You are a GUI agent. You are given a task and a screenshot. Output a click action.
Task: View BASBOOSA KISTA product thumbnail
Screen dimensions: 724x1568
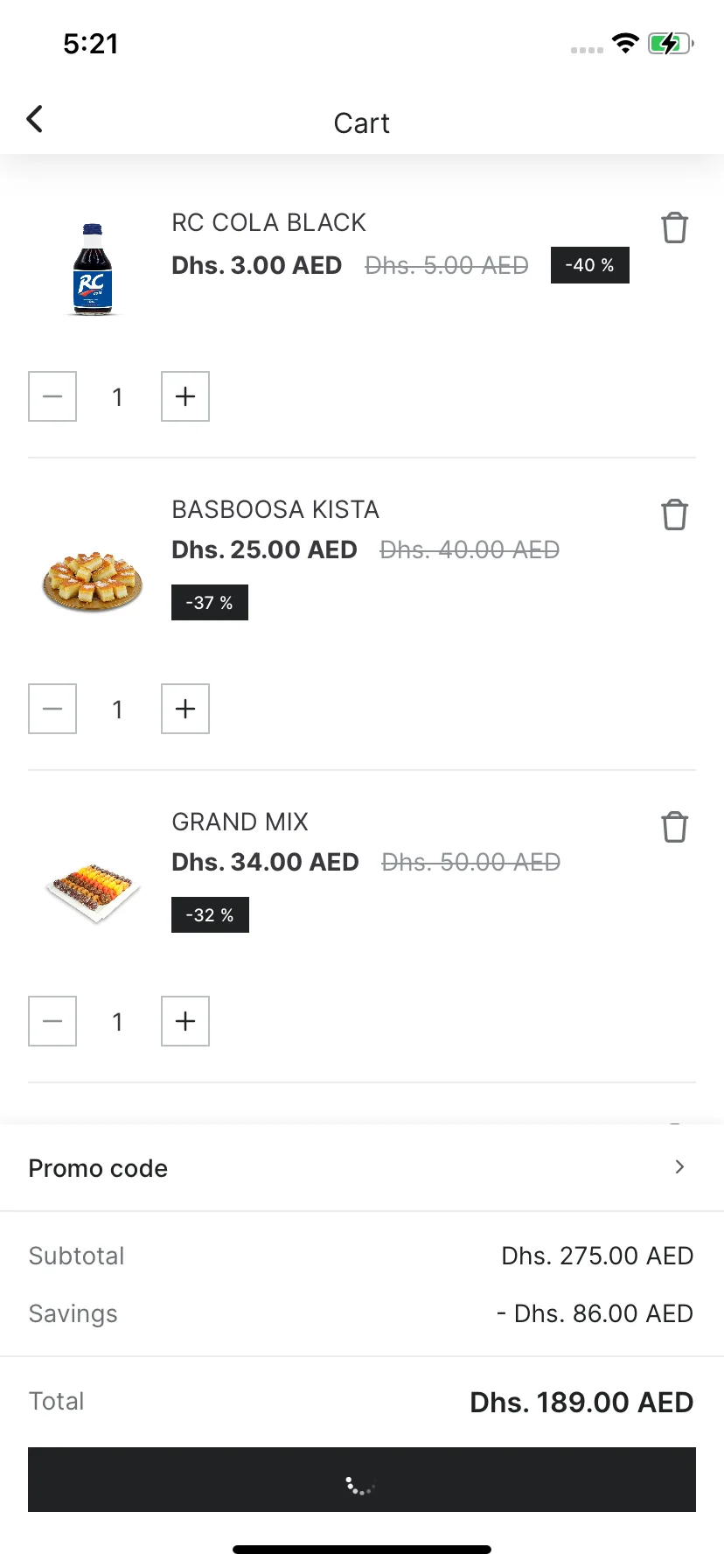point(93,581)
